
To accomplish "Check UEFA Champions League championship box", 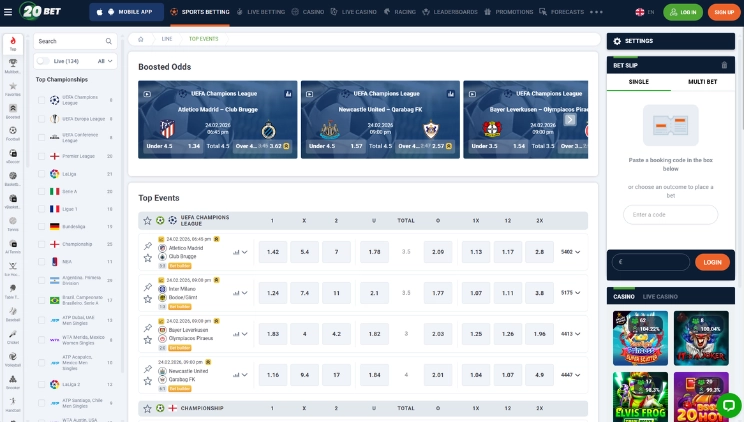I will pos(41,100).
